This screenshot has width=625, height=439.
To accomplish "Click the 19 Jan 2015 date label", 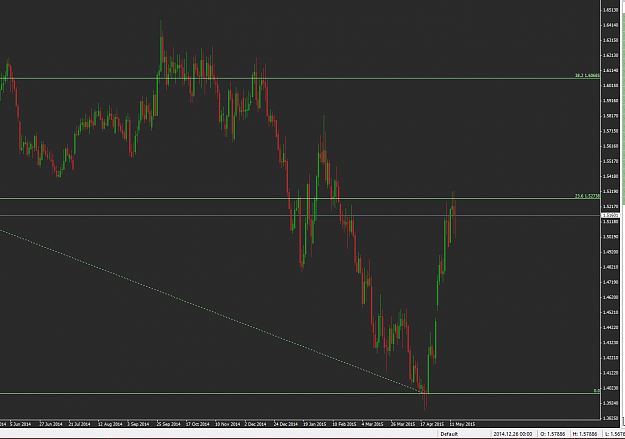I will coord(314,424).
